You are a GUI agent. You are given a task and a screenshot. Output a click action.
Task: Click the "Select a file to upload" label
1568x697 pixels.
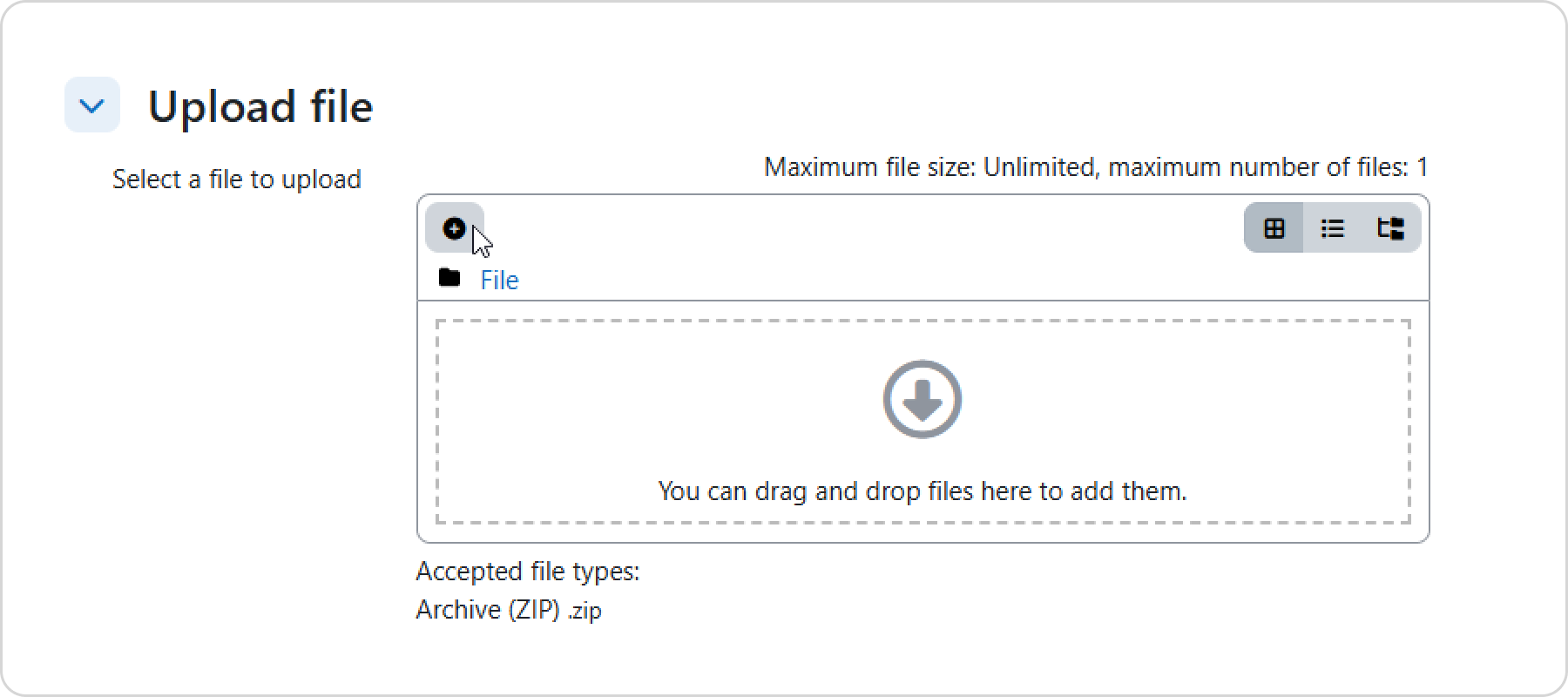click(x=236, y=179)
